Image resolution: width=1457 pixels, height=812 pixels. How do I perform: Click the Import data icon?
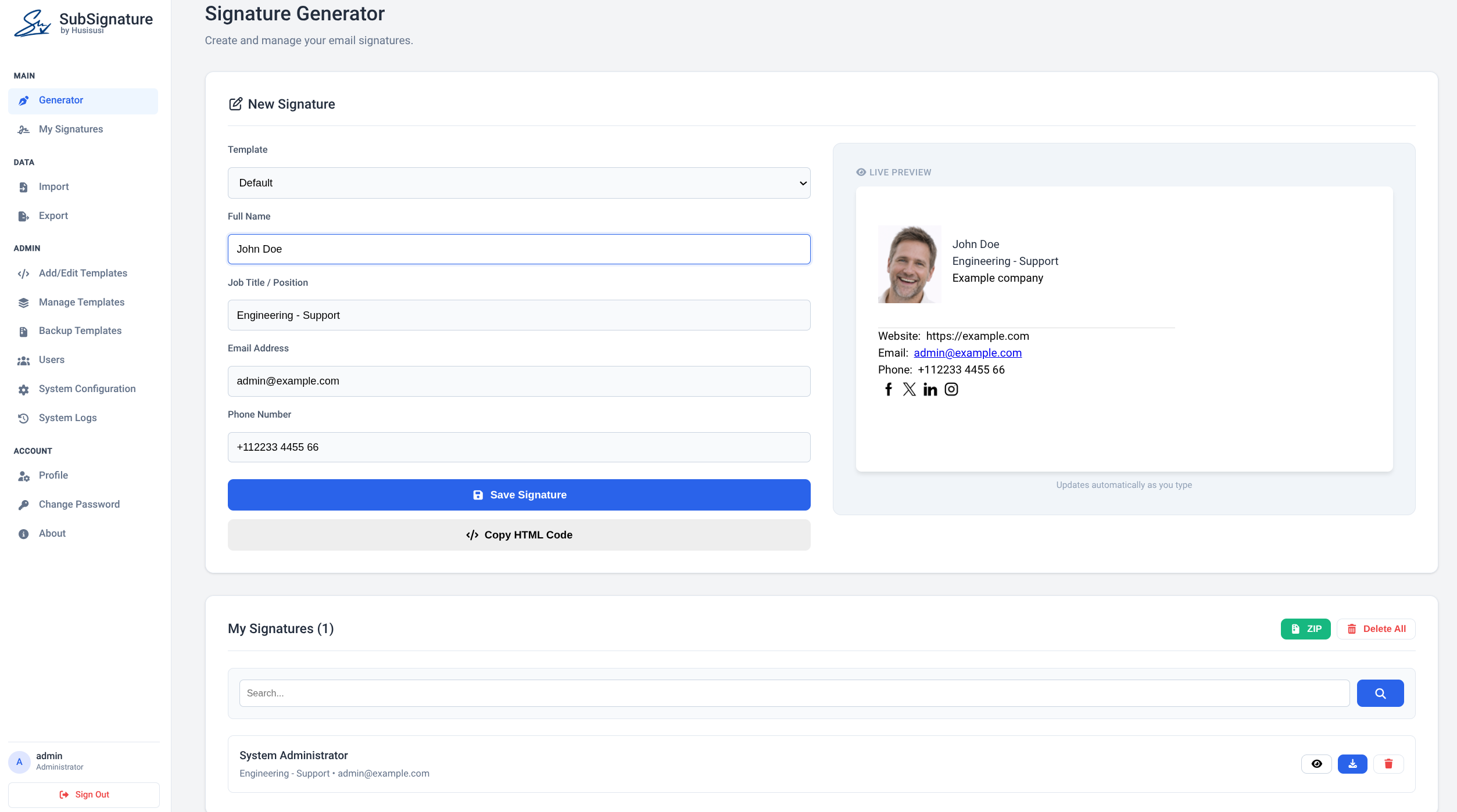click(23, 186)
